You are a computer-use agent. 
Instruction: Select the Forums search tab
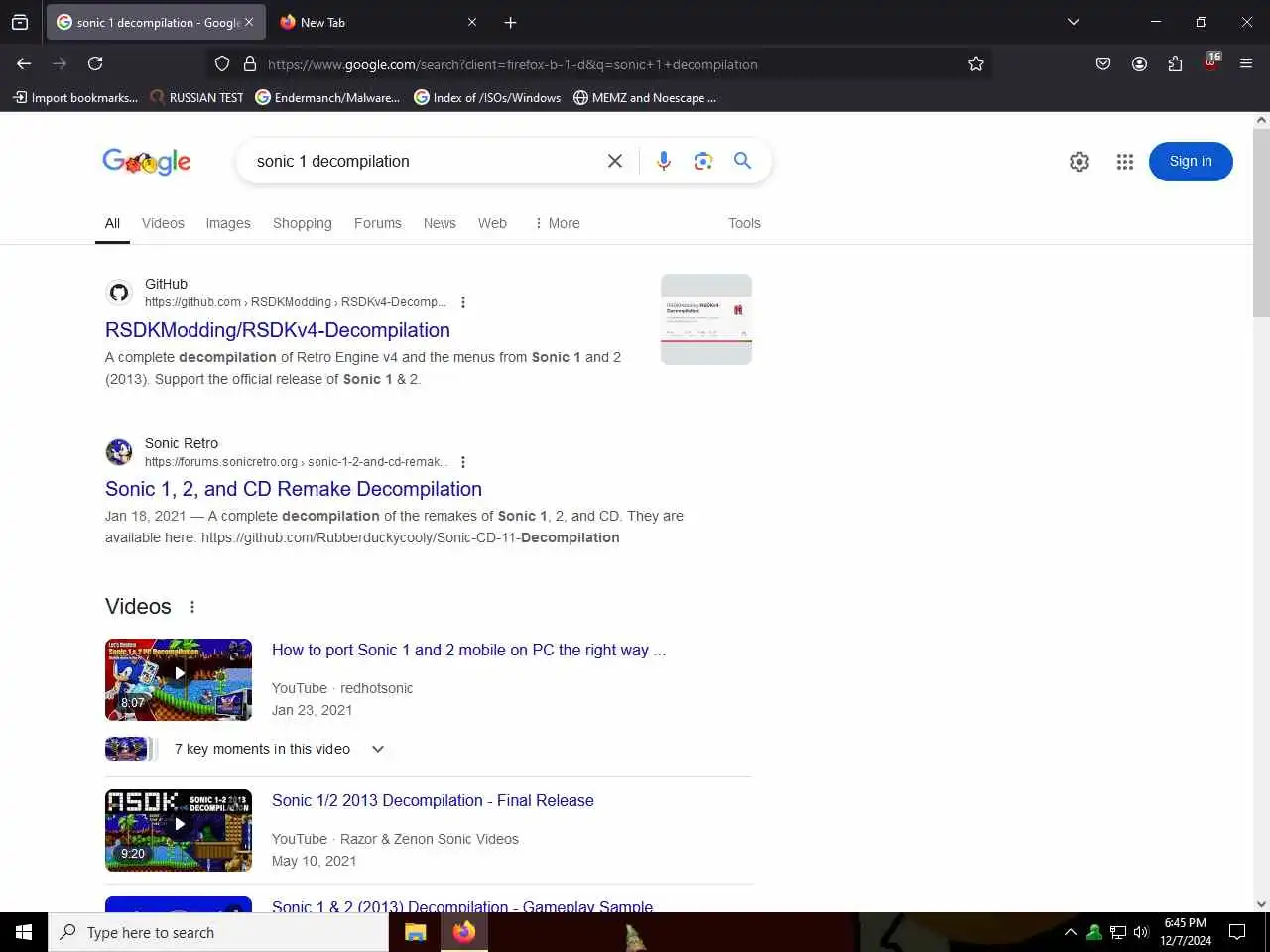pyautogui.click(x=378, y=223)
